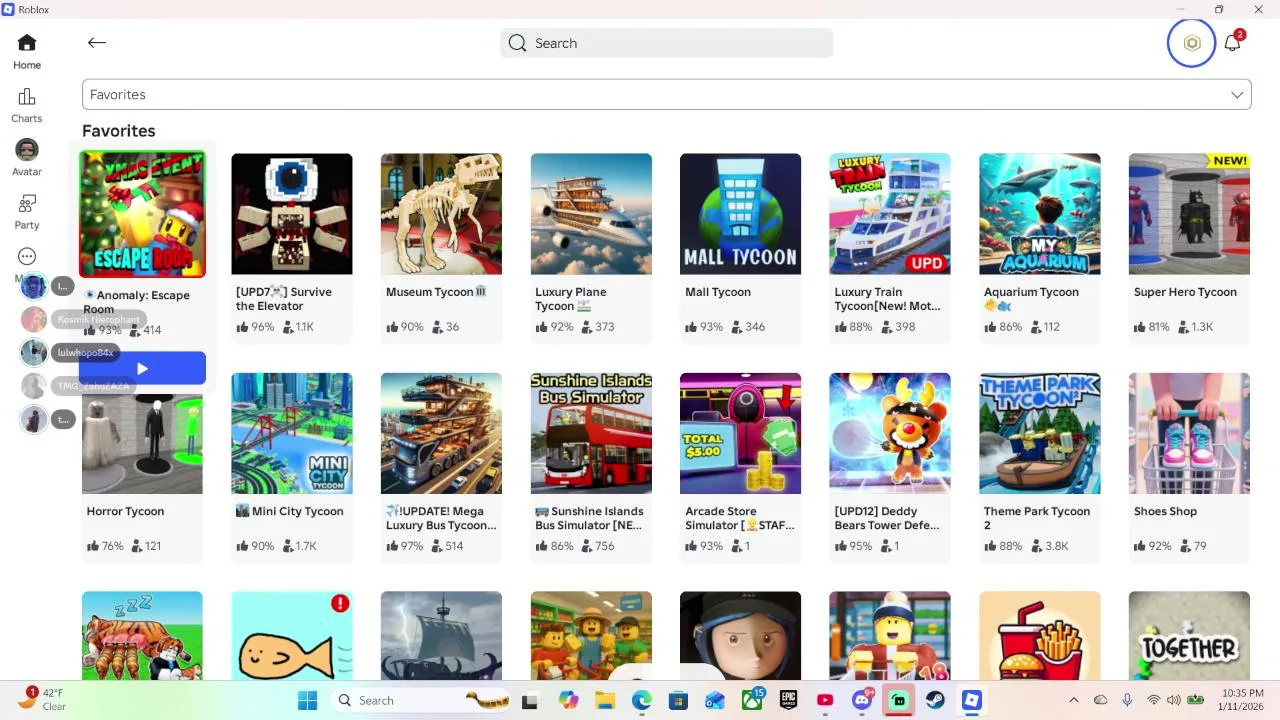
Task: Click the 'Aquarium Tycoon' title text
Action: point(1031,292)
